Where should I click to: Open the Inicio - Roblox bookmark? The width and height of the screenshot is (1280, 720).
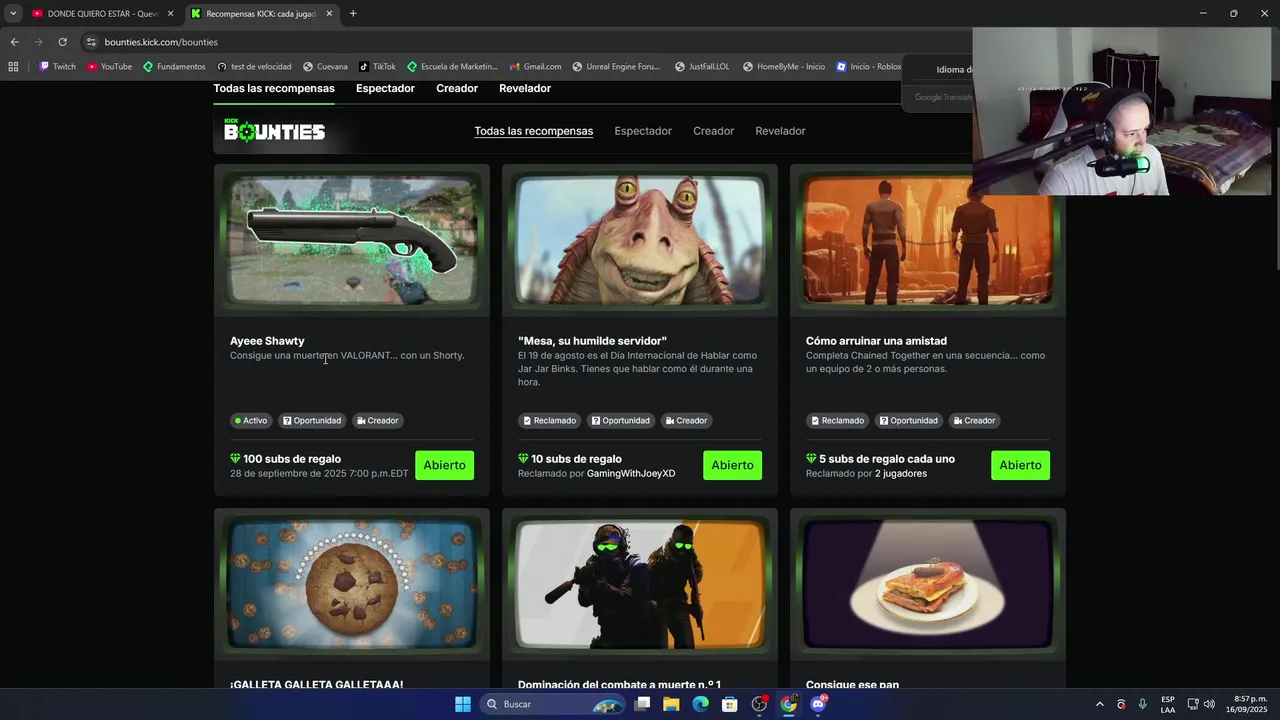[868, 67]
